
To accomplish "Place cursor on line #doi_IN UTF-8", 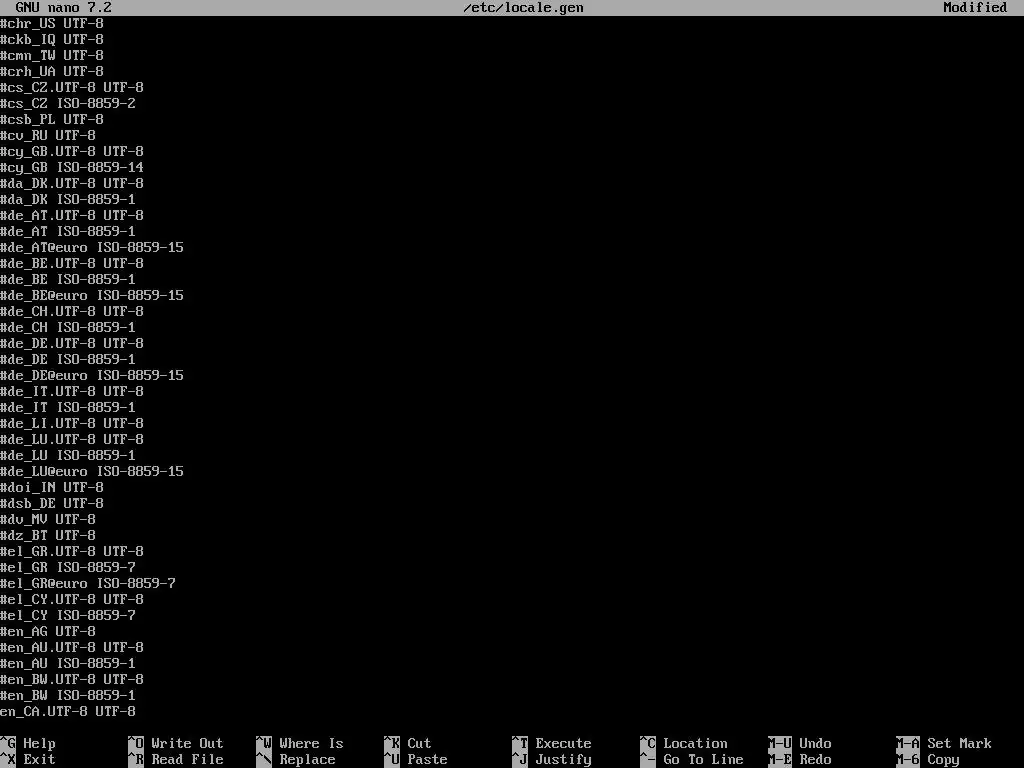I will coord(52,487).
